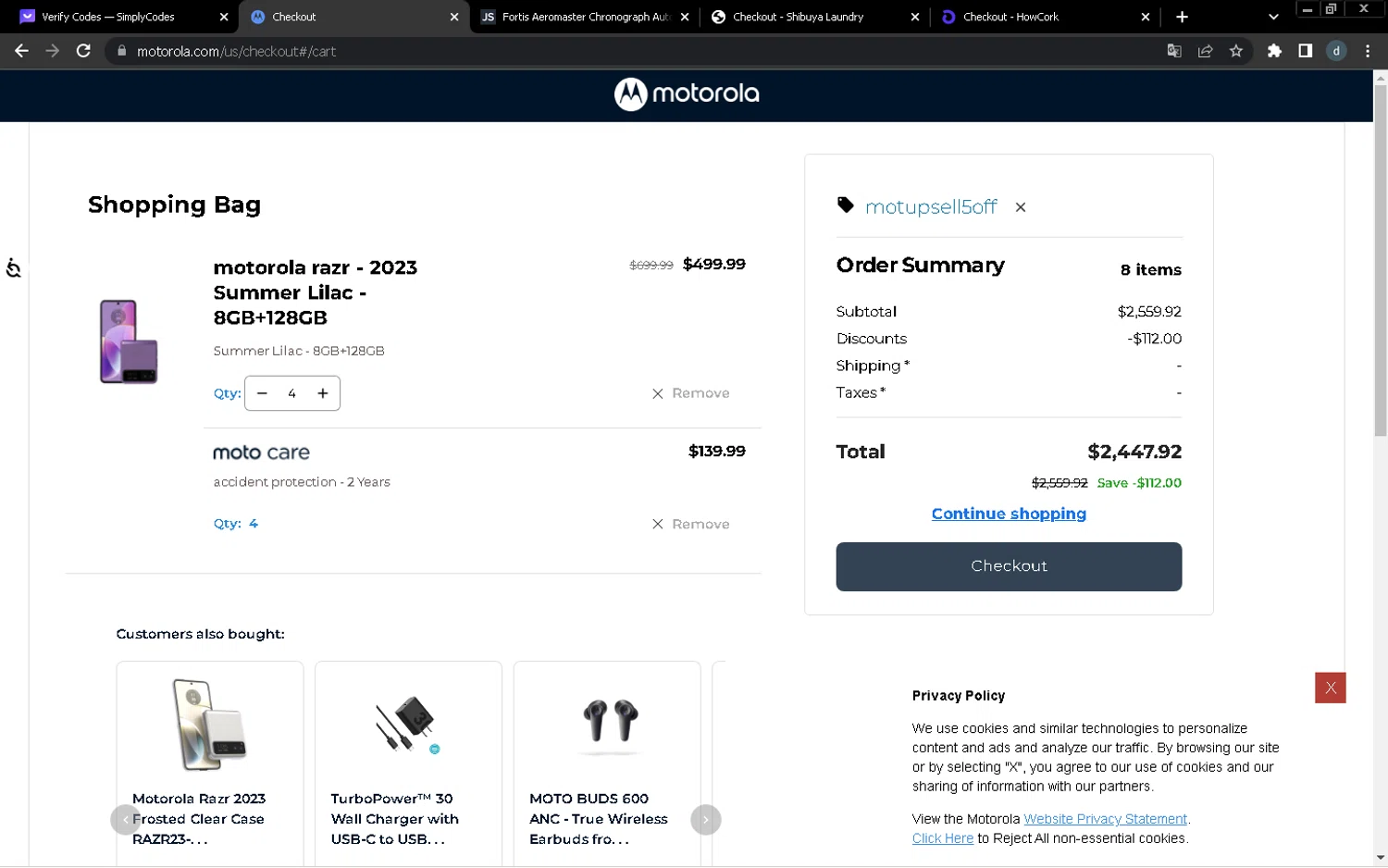Decrease razr quantity with minus button

(x=262, y=393)
